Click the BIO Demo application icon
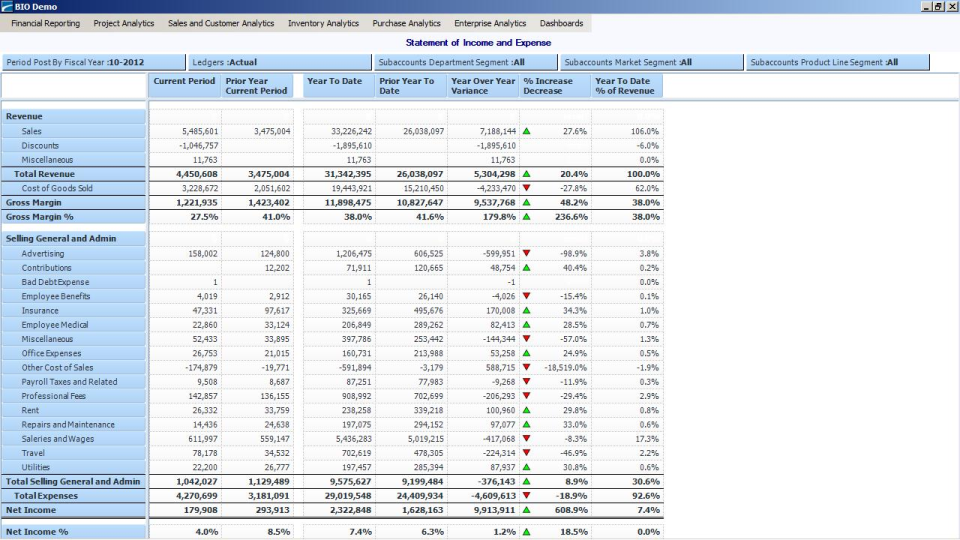Image resolution: width=960 pixels, height=540 pixels. 7,7
